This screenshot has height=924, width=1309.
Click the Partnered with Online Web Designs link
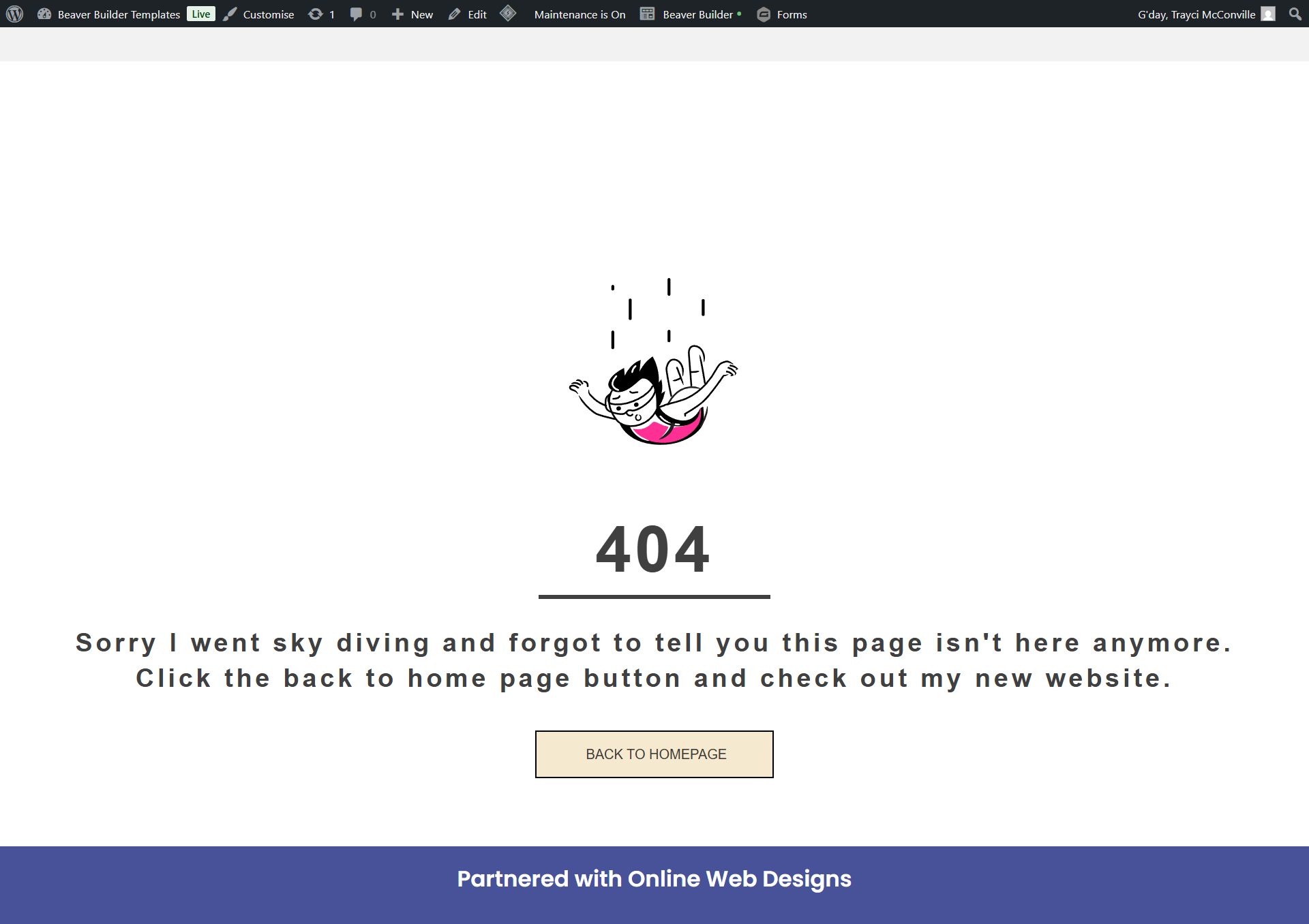tap(654, 879)
